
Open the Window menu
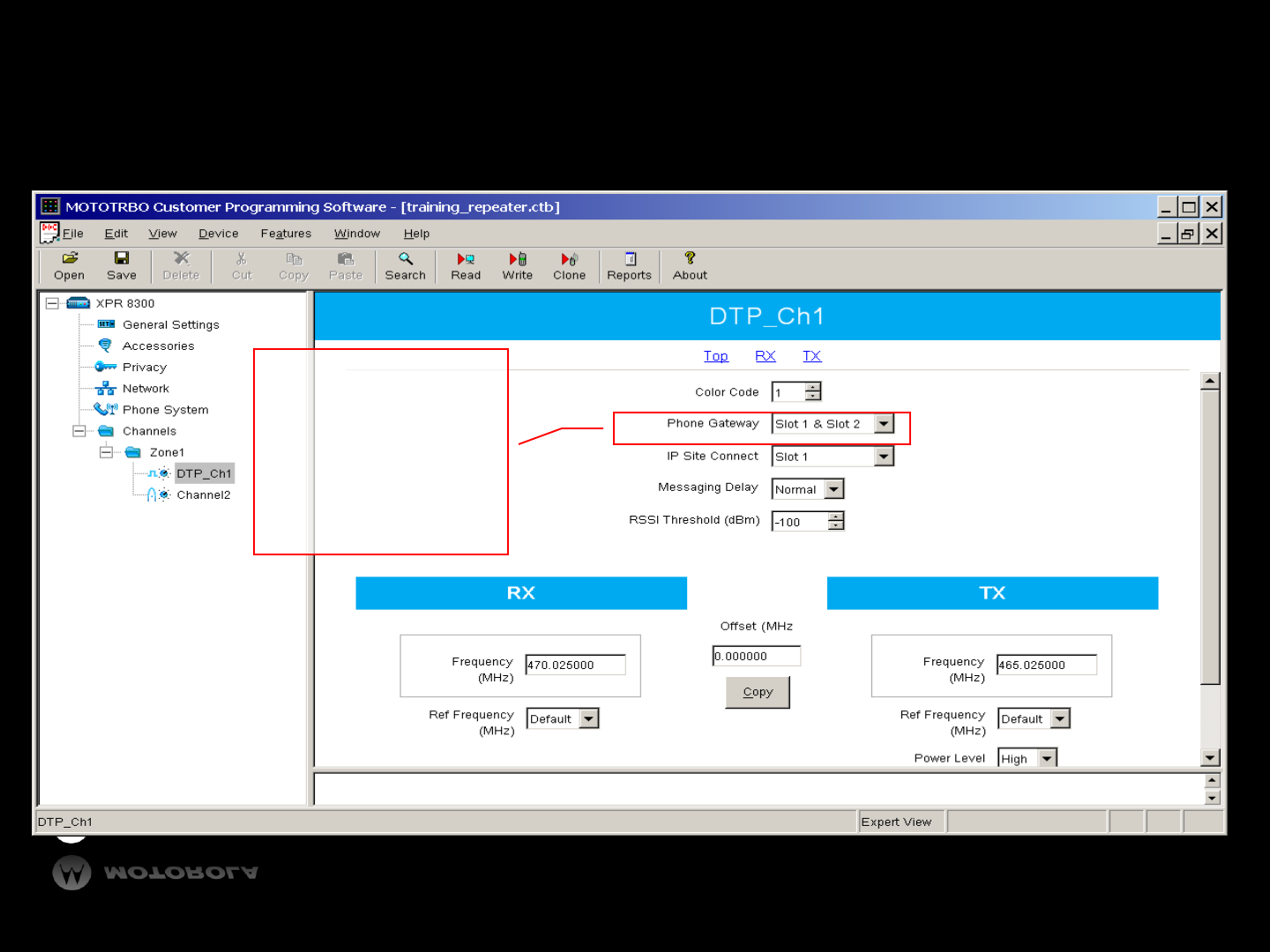click(357, 234)
